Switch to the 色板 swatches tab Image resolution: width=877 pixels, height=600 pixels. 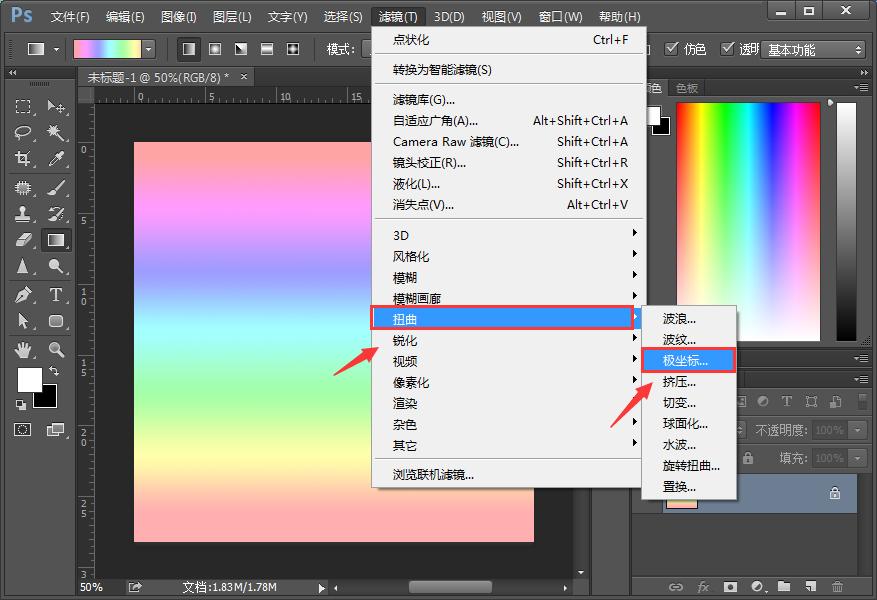click(687, 88)
